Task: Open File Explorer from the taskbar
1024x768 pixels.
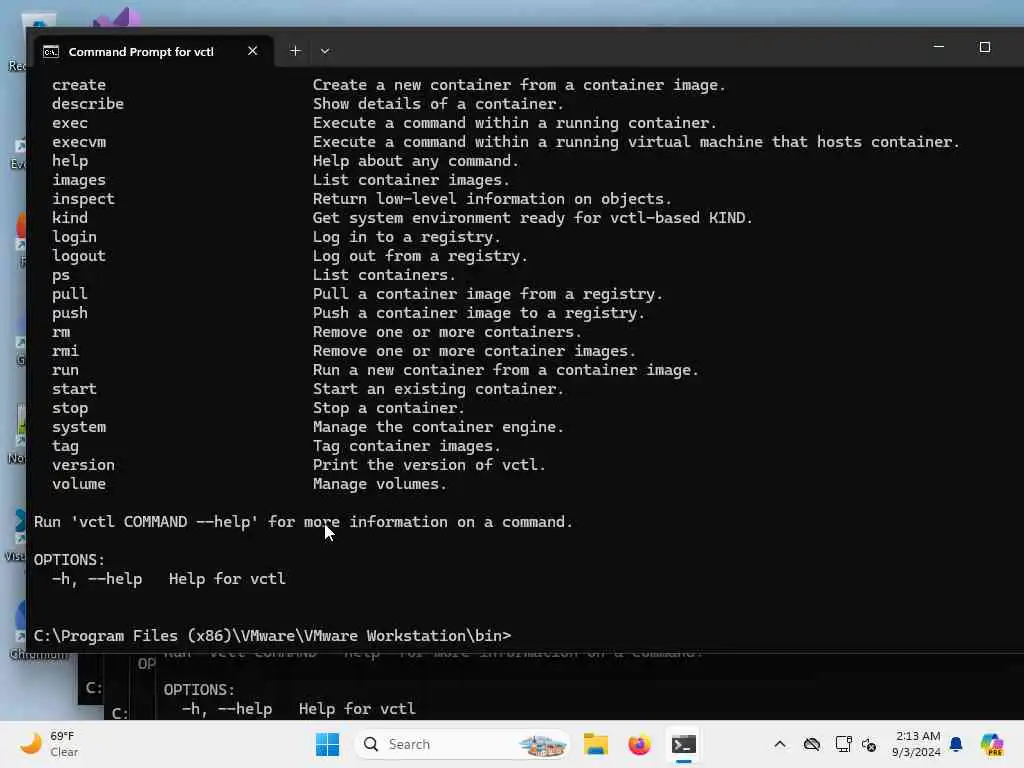Action: (596, 744)
